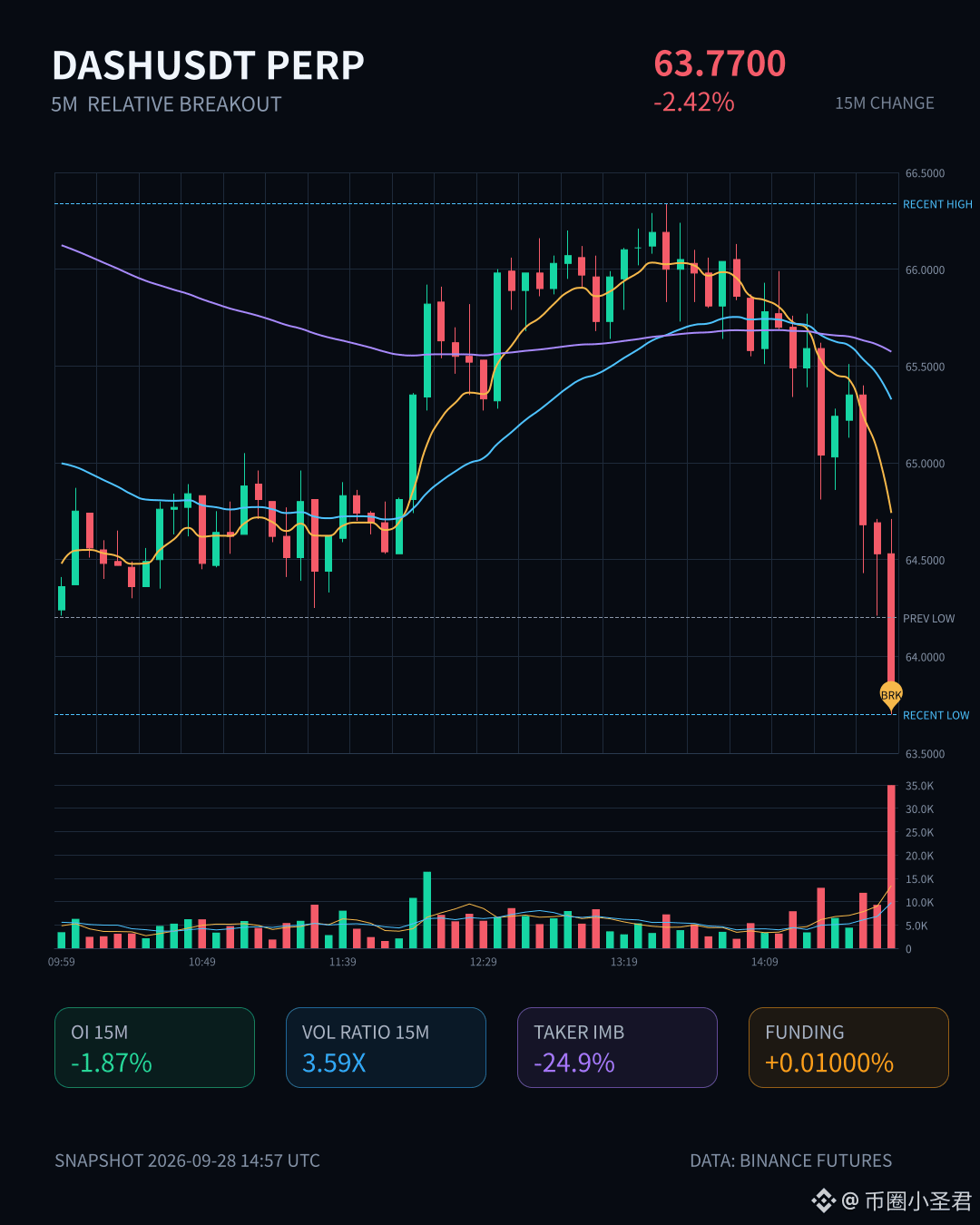Click the tallest red volume bar
This screenshot has width=980, height=1225.
point(891,867)
